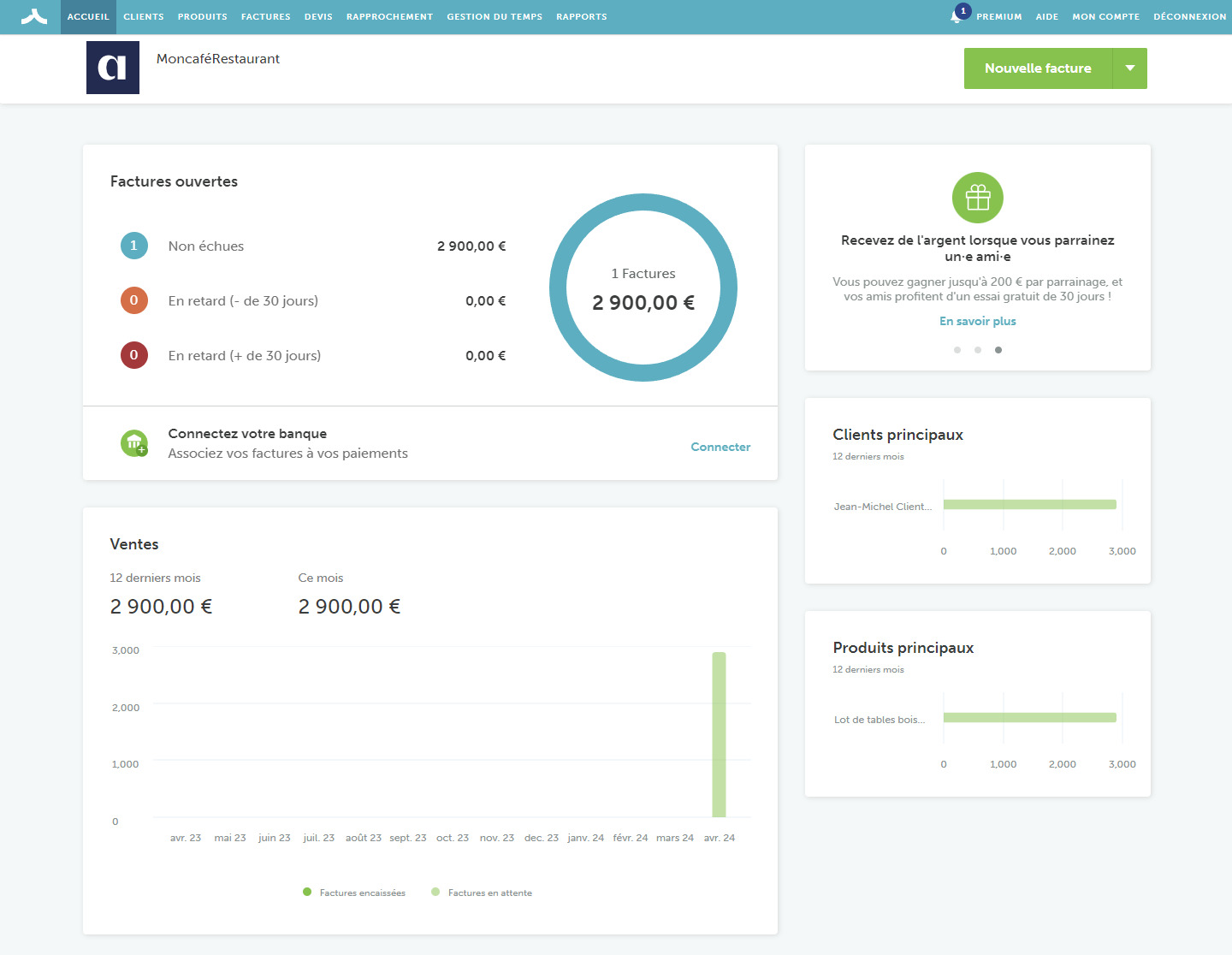Click the orange under-30-days late badge
Viewport: 1232px width, 955px height.
point(134,300)
